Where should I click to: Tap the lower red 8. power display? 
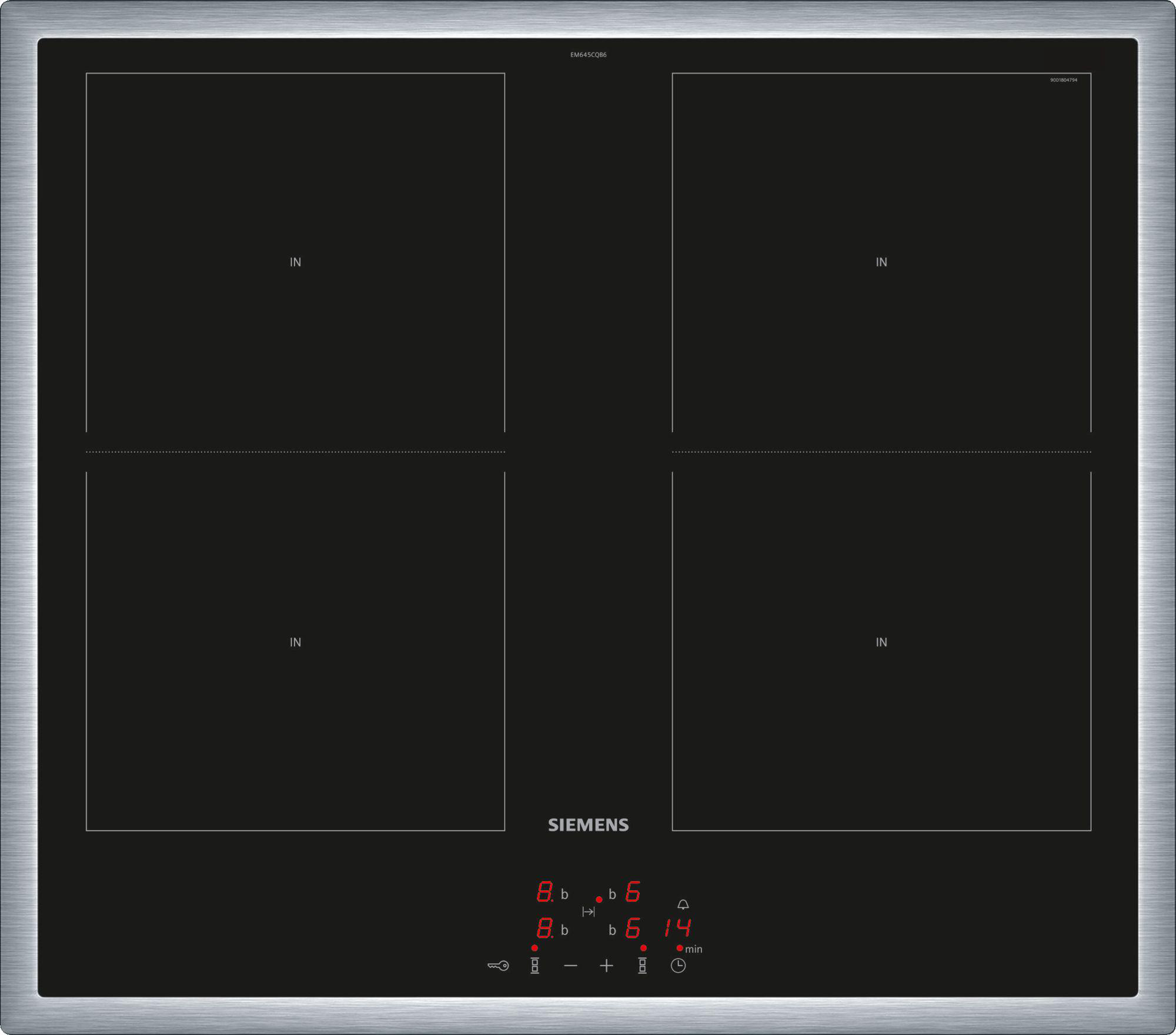(x=545, y=928)
